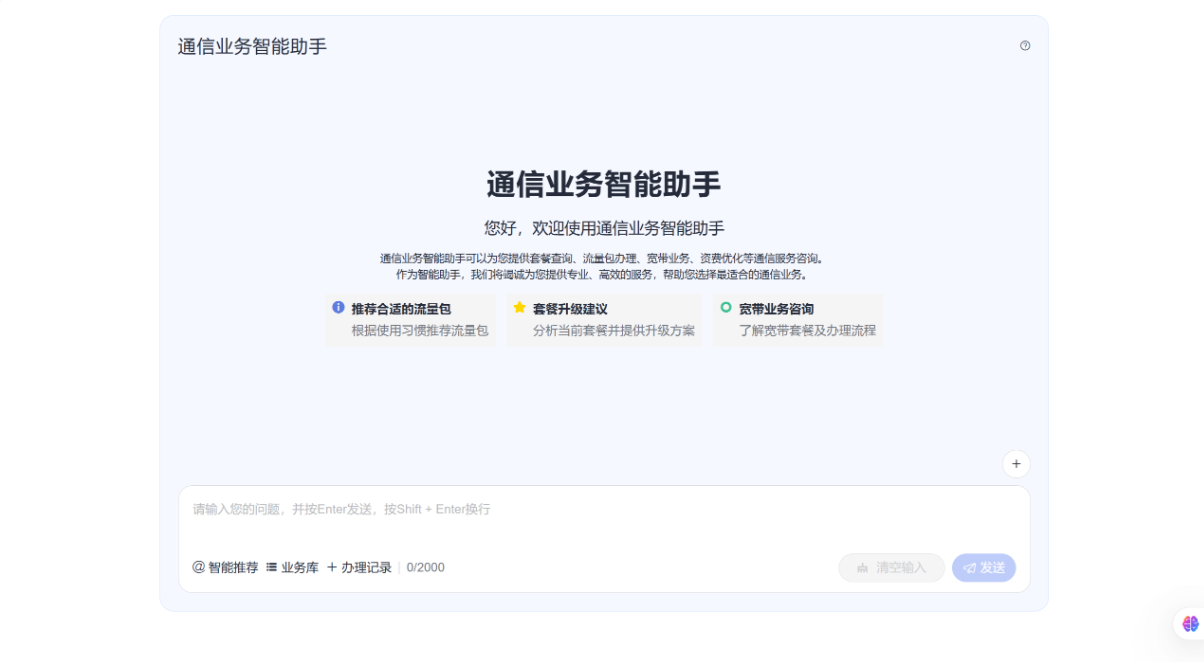This screenshot has height=662, width=1204.
Task: Select the 套餐升级建议 suggestion card
Action: click(x=603, y=320)
